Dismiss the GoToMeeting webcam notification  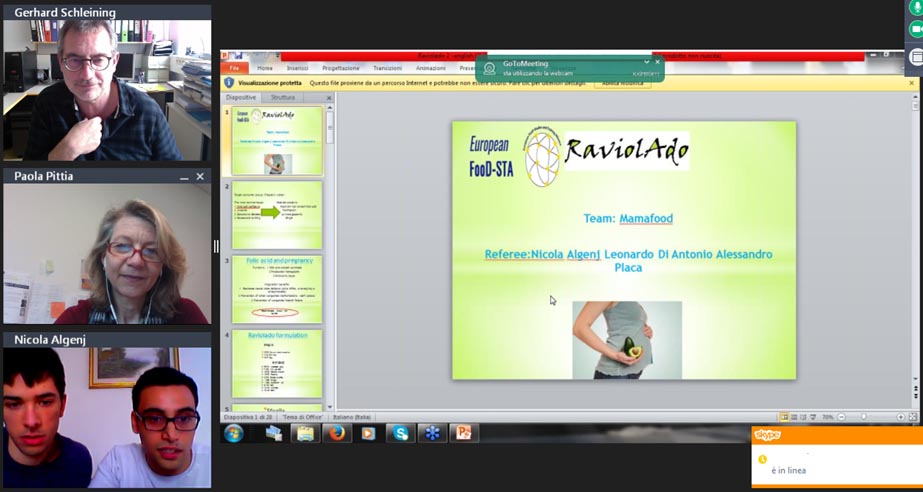click(x=658, y=62)
